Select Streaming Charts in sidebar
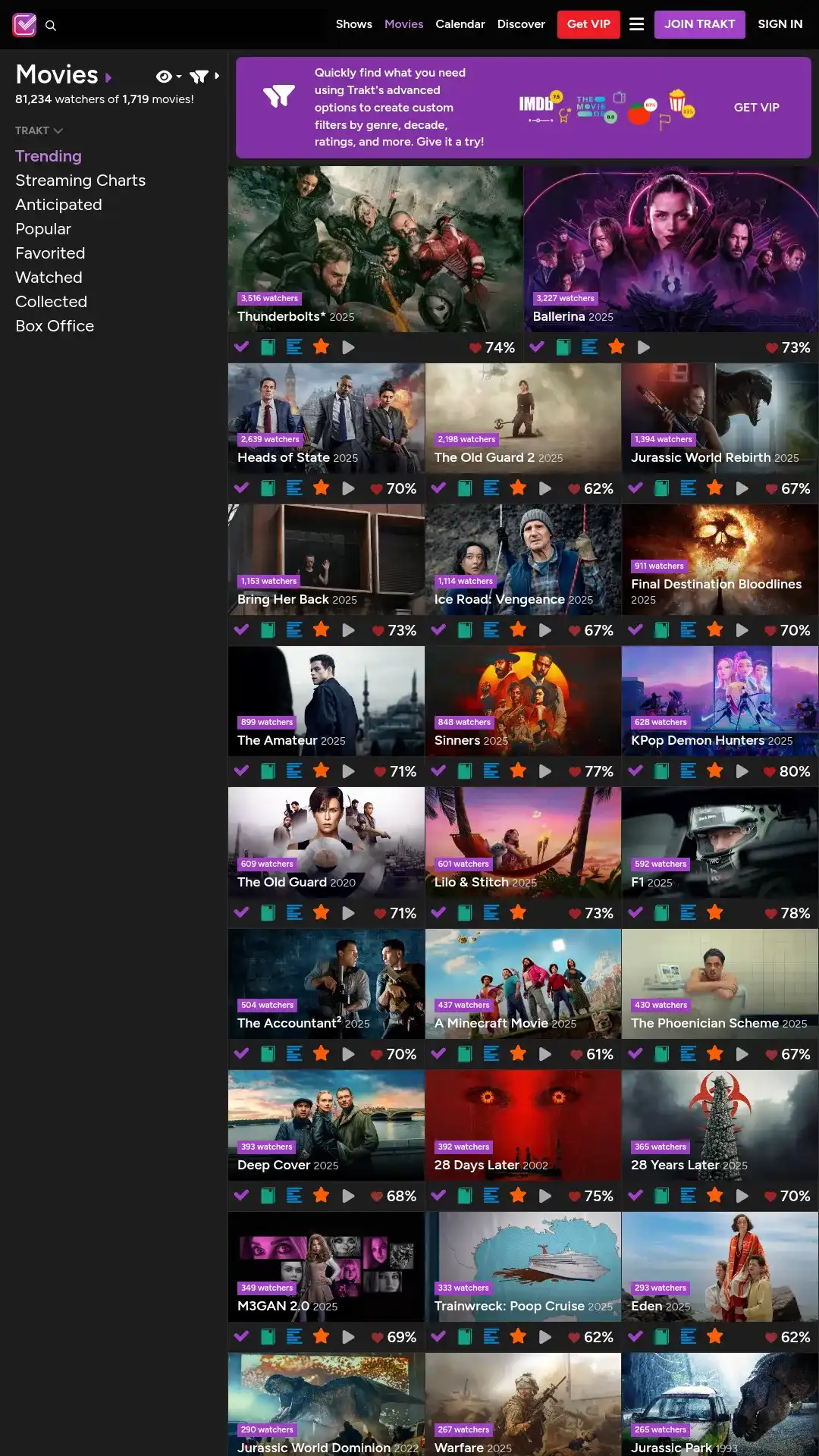The height and width of the screenshot is (1456, 819). click(80, 180)
